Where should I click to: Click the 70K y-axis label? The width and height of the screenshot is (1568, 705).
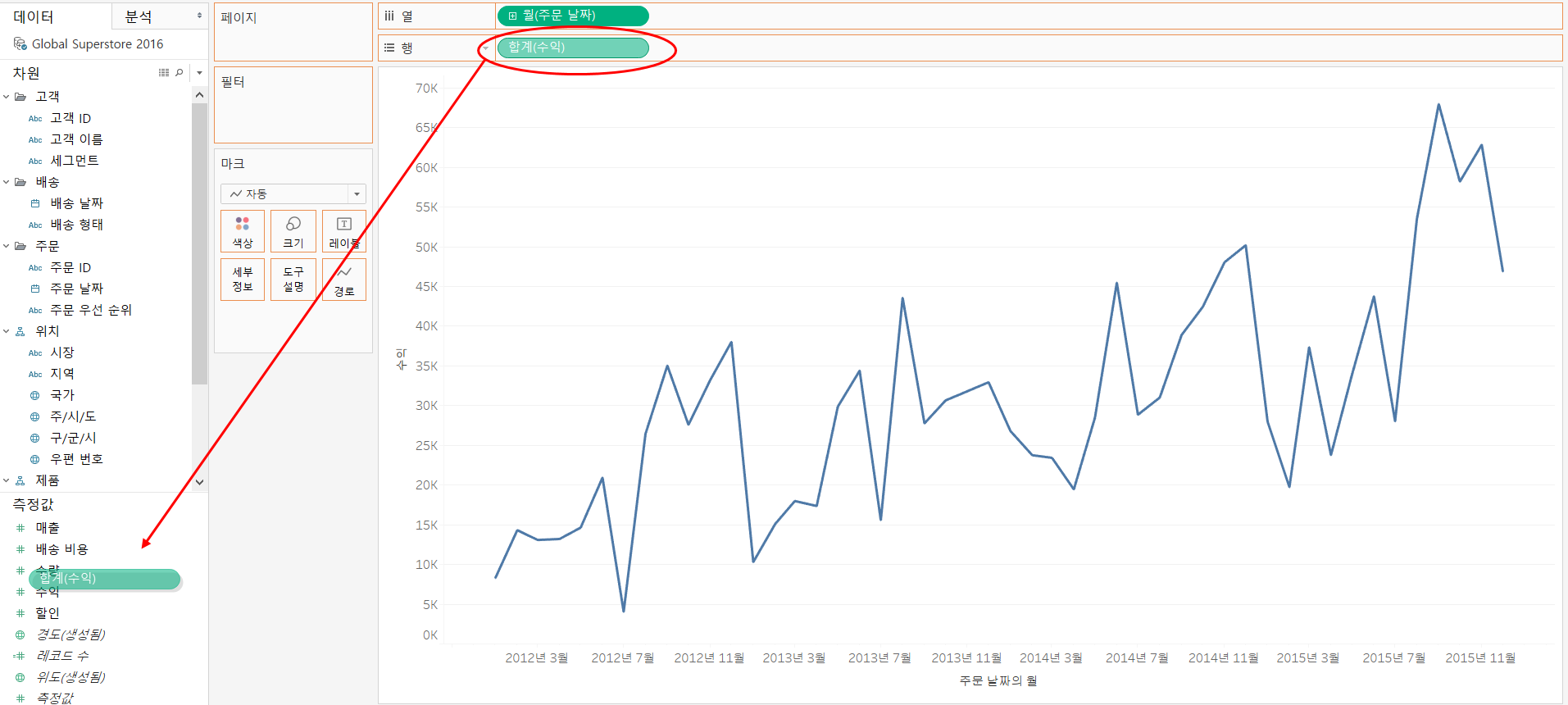pyautogui.click(x=426, y=88)
